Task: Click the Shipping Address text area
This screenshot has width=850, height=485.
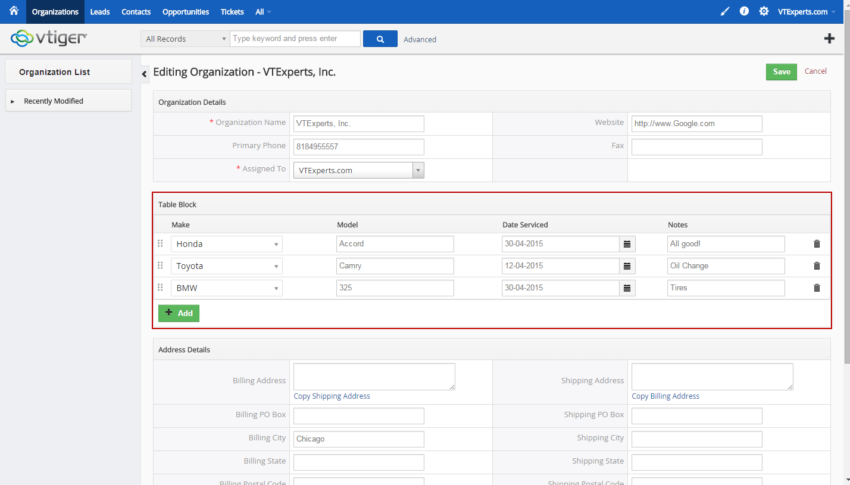Action: click(x=712, y=377)
